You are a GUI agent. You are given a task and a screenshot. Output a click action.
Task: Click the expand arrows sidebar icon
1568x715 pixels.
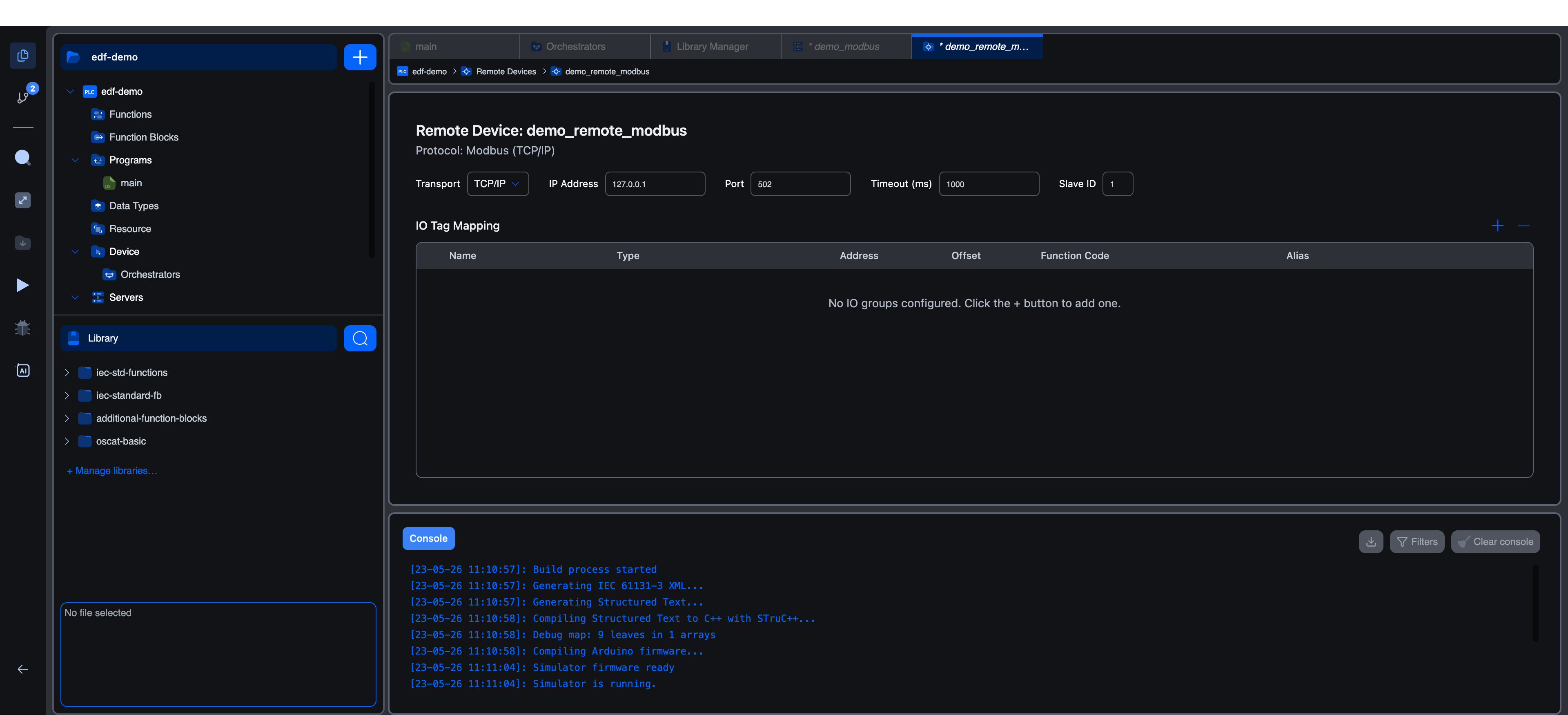(x=22, y=200)
